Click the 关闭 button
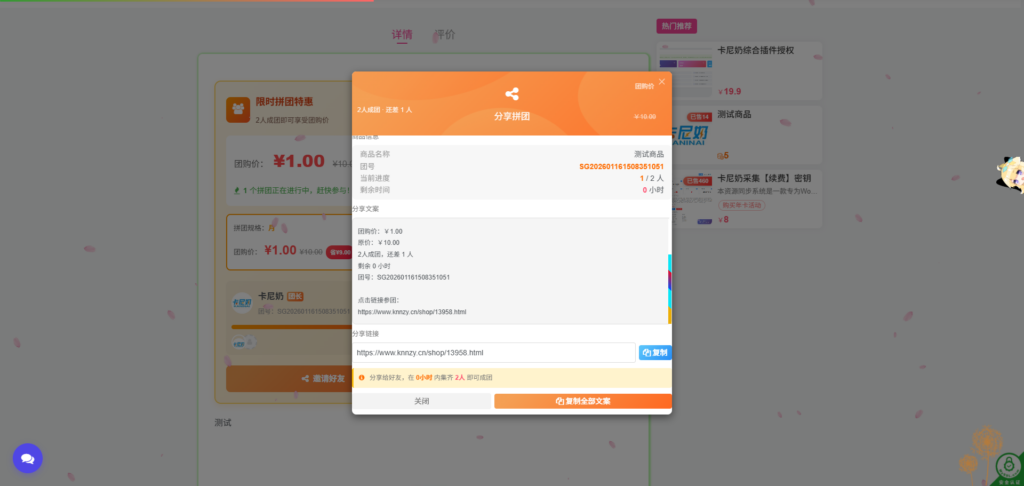Image resolution: width=1024 pixels, height=486 pixels. pos(422,401)
